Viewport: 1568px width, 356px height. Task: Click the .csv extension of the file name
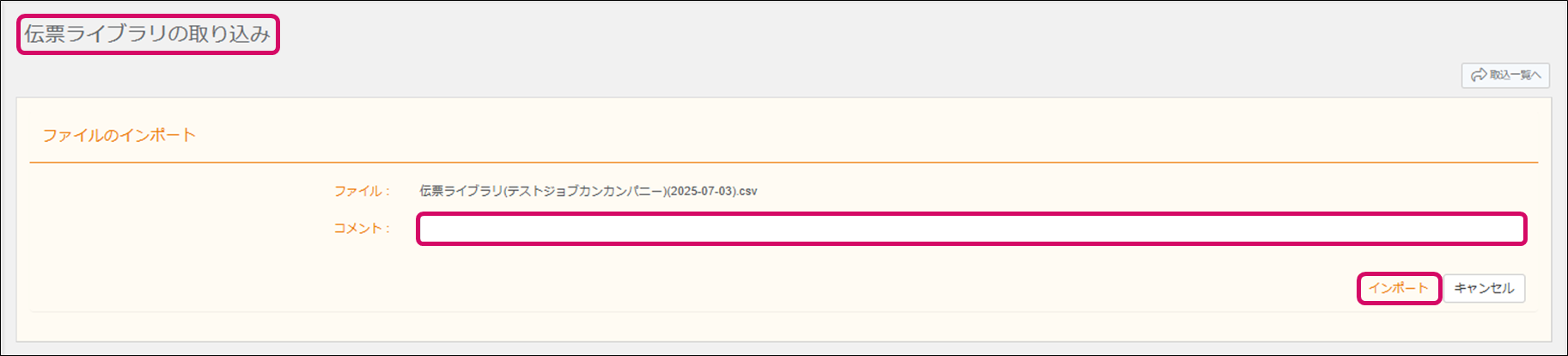click(747, 191)
